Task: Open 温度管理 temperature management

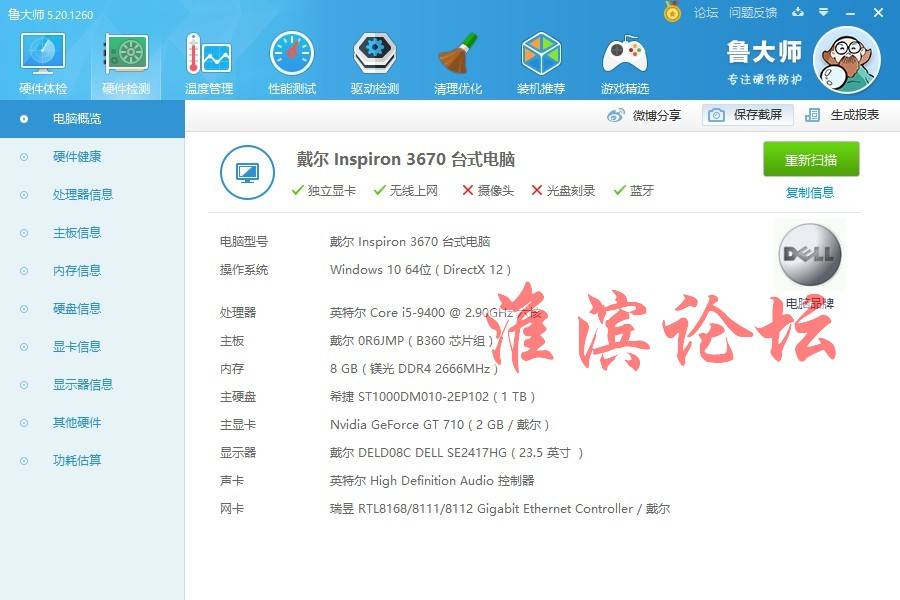Action: tap(209, 63)
